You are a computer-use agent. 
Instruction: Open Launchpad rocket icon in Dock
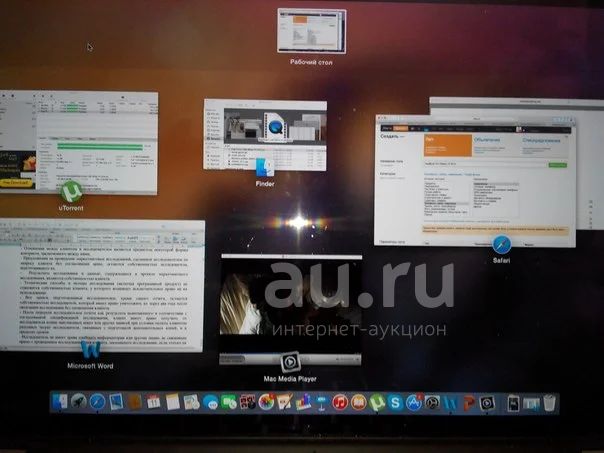click(79, 402)
